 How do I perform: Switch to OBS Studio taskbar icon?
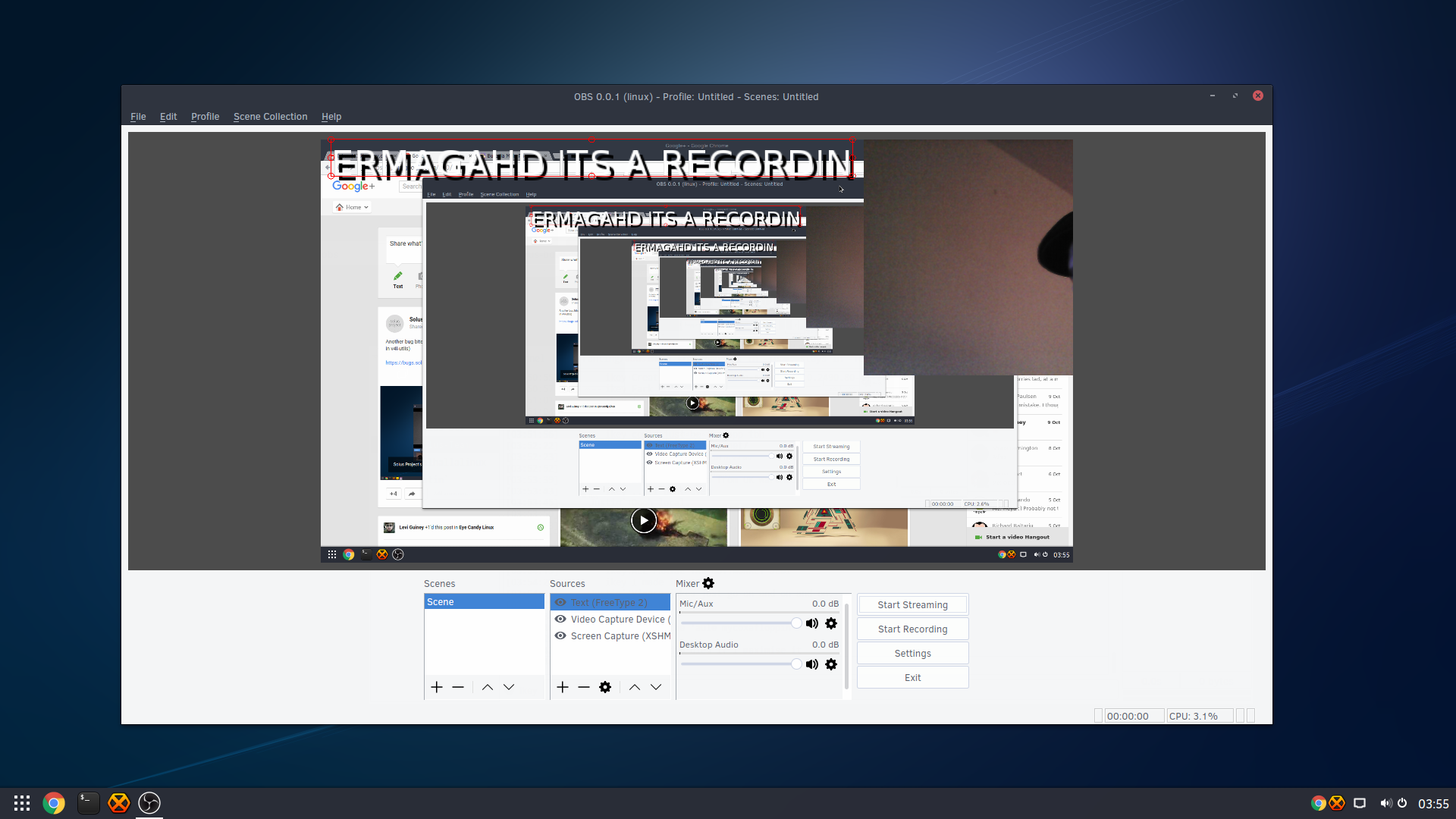[x=149, y=803]
